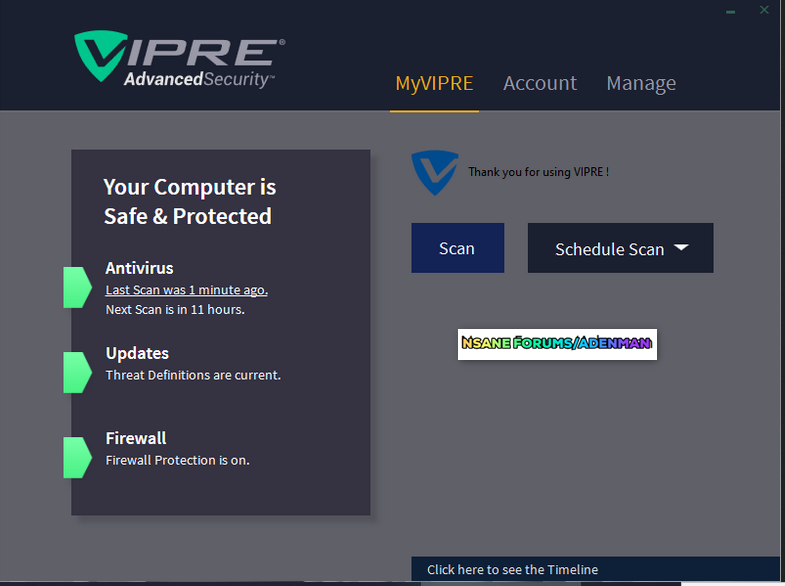Select the Updates heading
The image size is (785, 586).
coord(137,353)
